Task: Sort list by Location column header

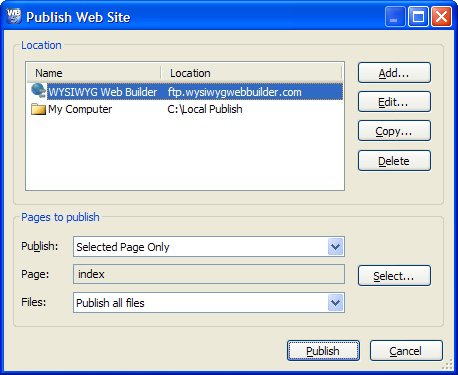Action: tap(252, 73)
